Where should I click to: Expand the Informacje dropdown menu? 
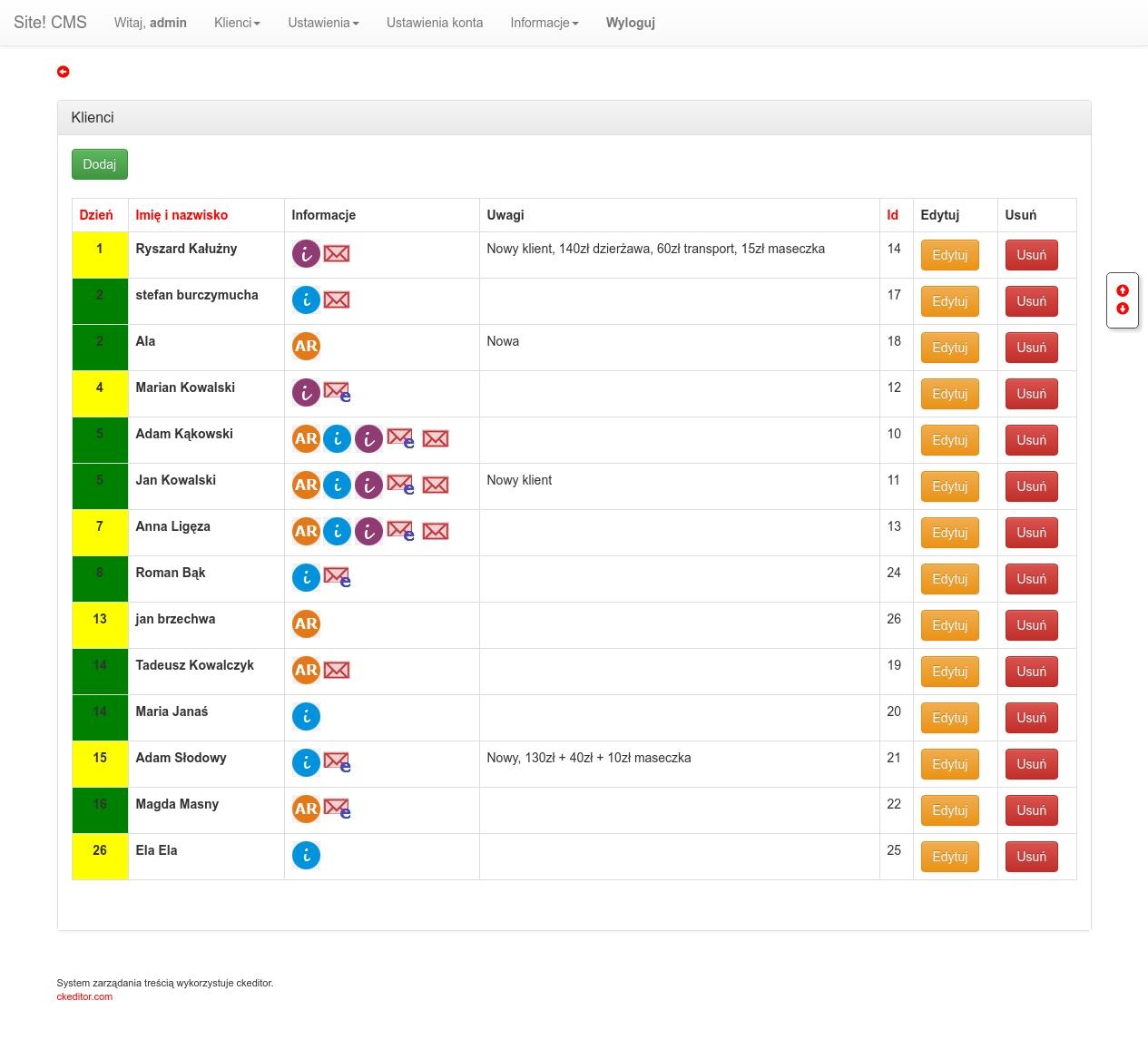coord(544,23)
